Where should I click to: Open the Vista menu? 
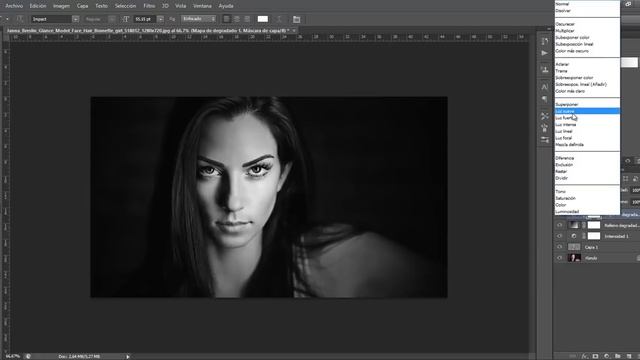[180, 6]
